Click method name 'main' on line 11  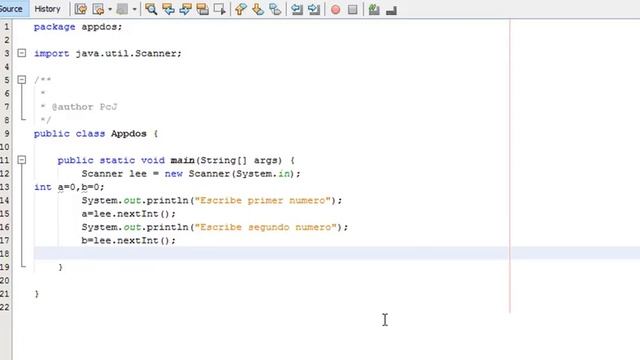click(x=182, y=160)
